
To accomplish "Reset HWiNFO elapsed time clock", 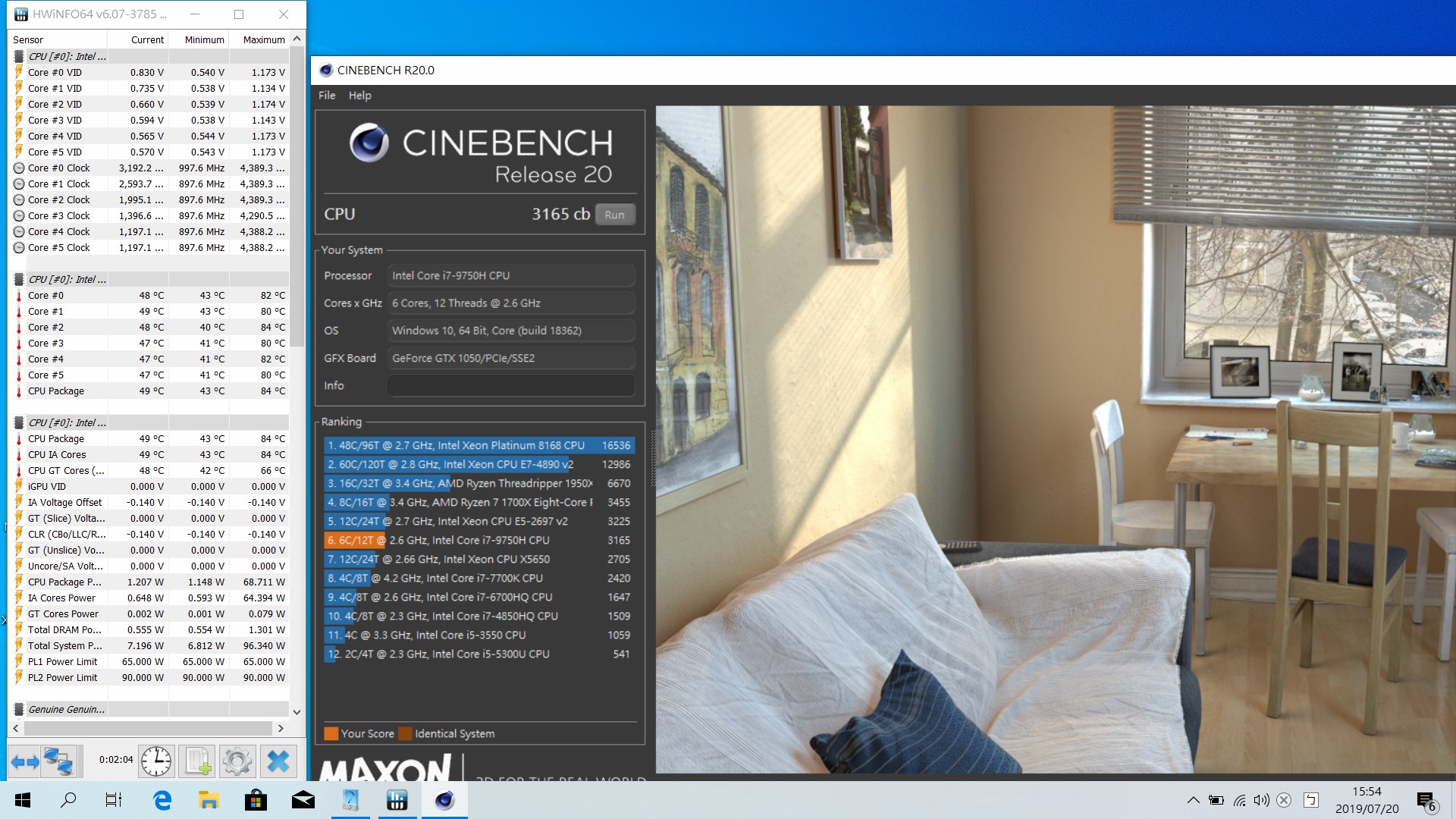I will (156, 761).
